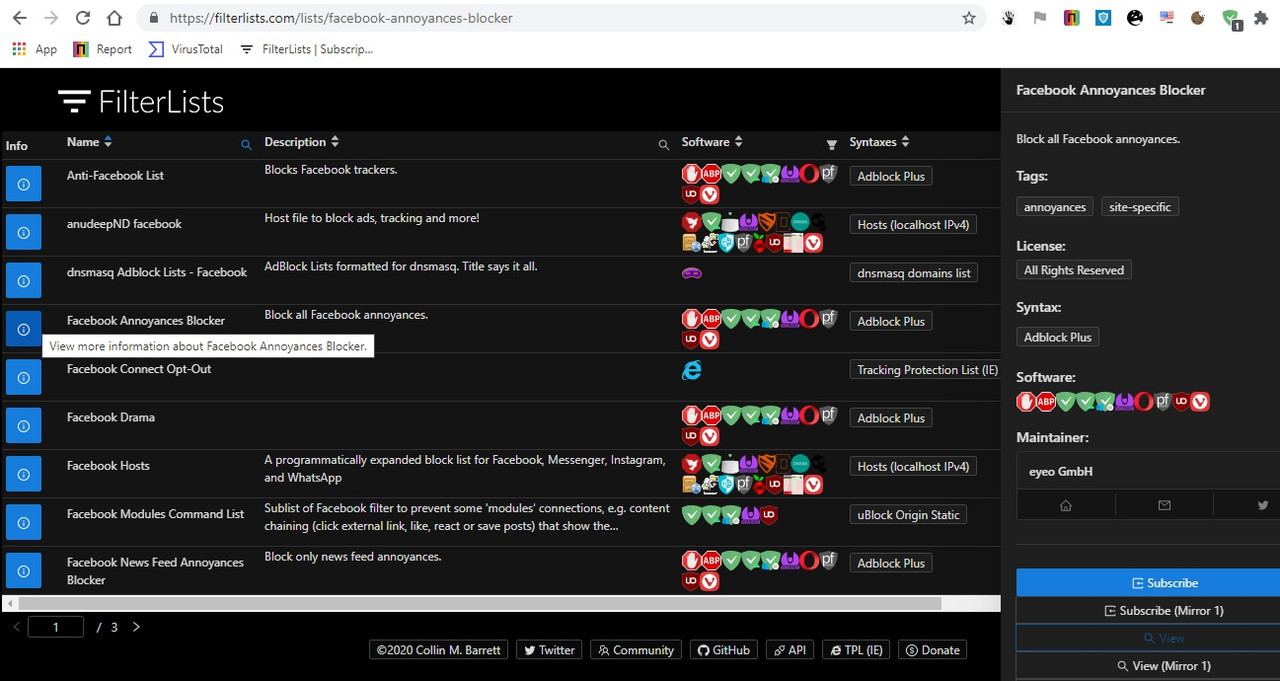Go to browser home page
This screenshot has width=1280, height=681.
(114, 18)
